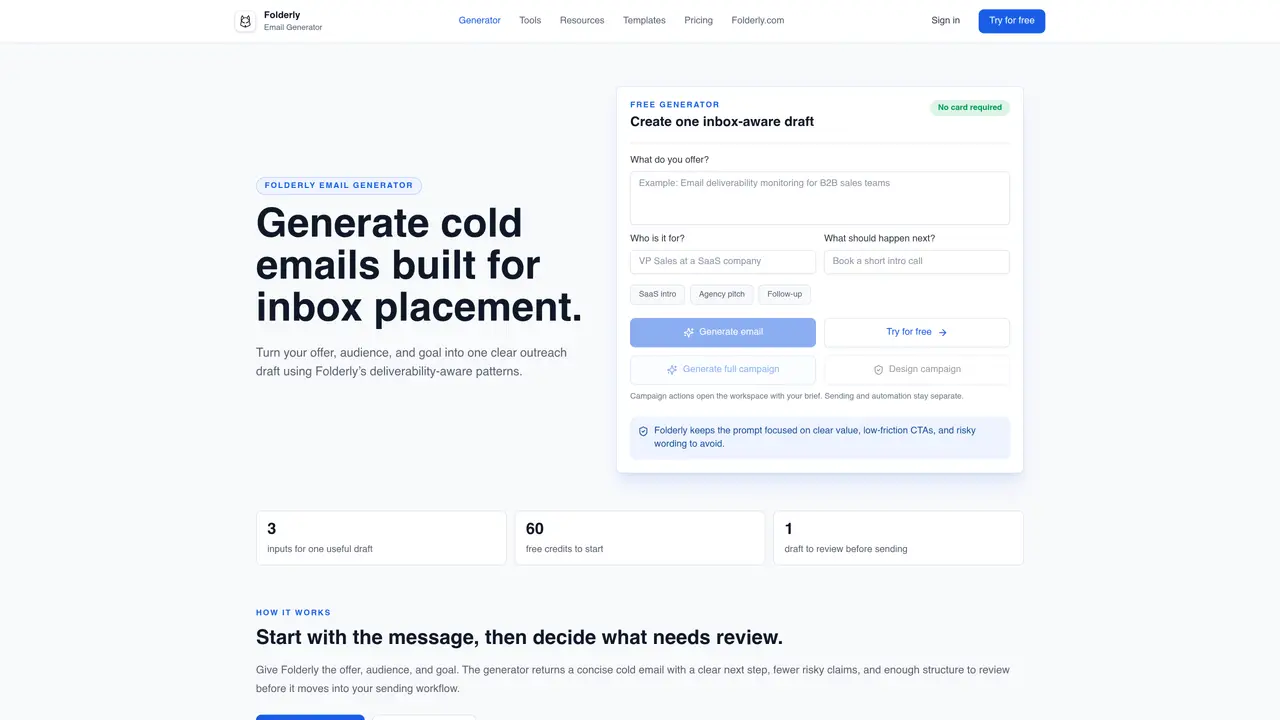Open the Pricing page link

699,20
